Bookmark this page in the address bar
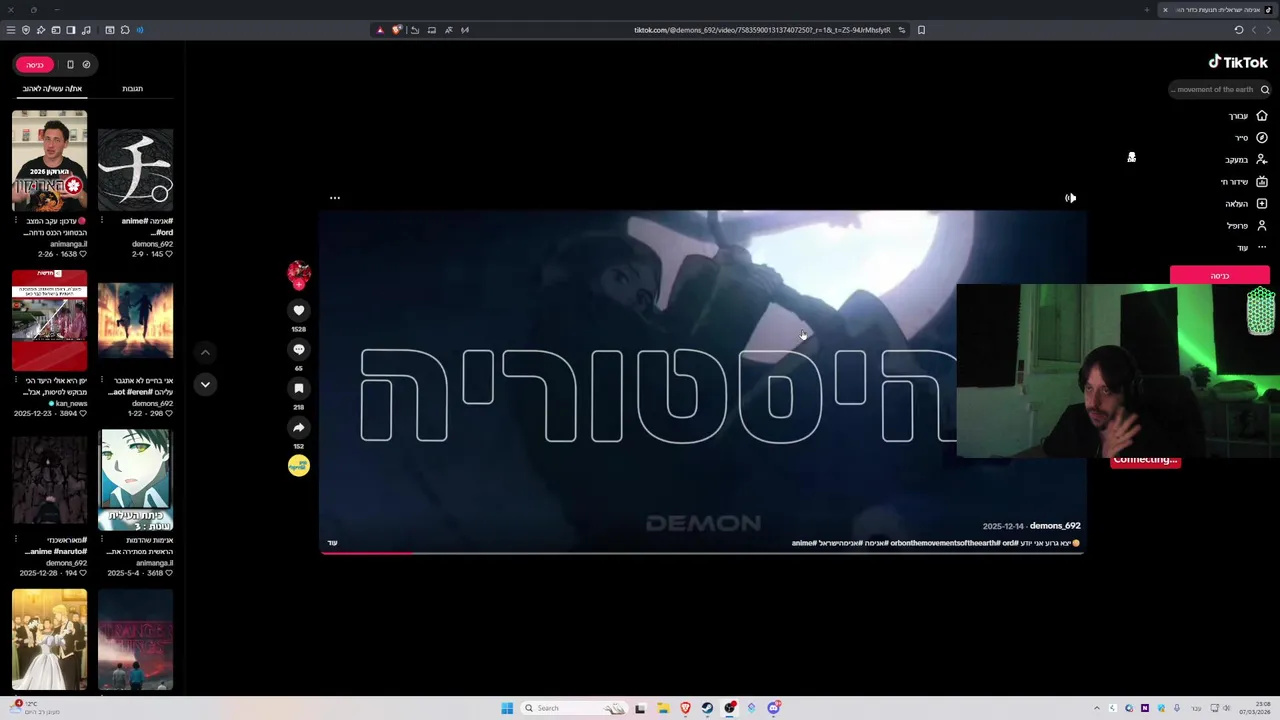Screen dimensions: 1280x720 coord(921,30)
